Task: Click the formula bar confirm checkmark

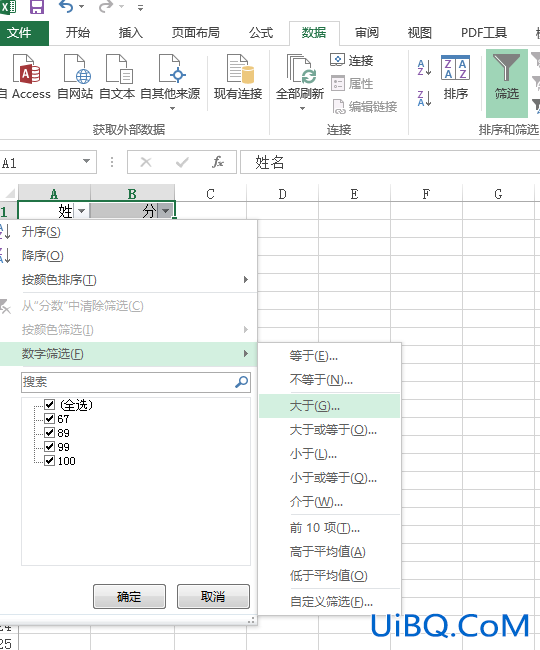Action: pos(182,162)
